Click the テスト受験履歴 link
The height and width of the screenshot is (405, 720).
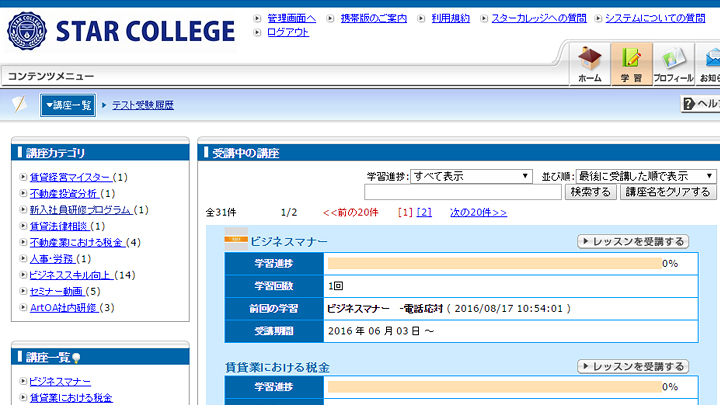[142, 105]
